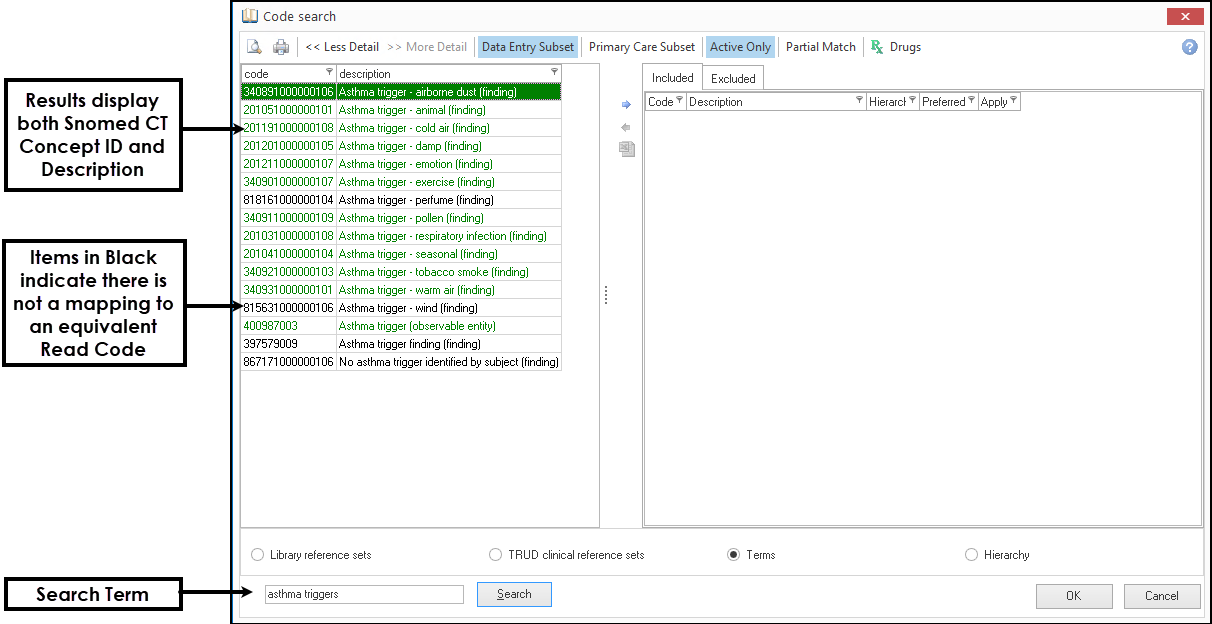This screenshot has width=1212, height=624.
Task: Click the Drugs Rx icon
Action: tap(877, 47)
